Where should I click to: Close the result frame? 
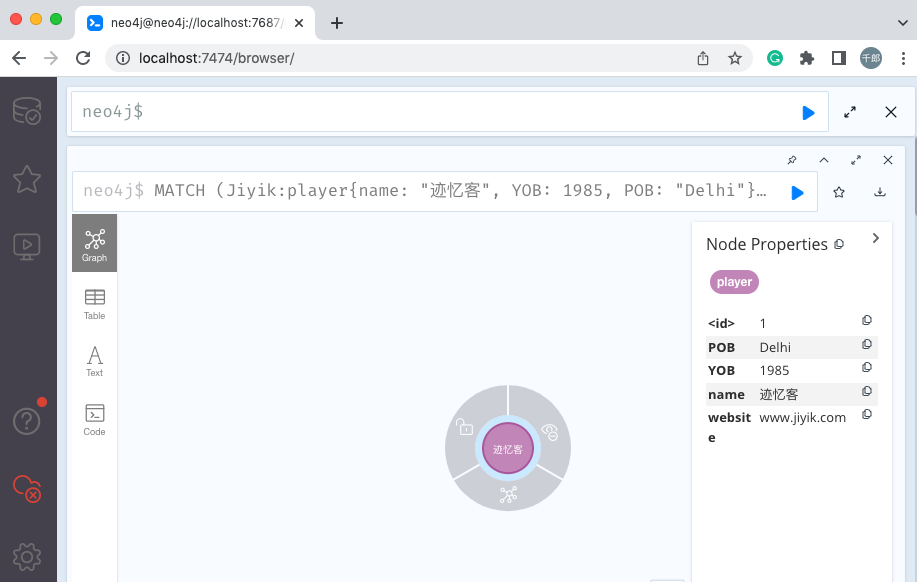(888, 160)
